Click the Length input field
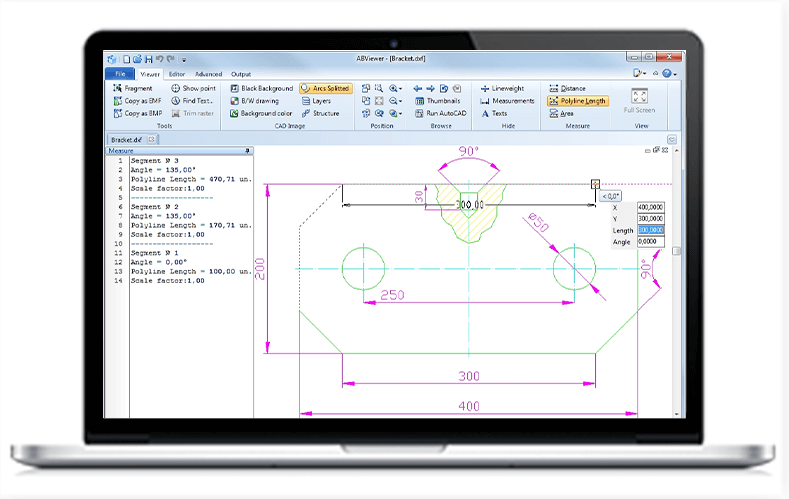789x499 pixels. (x=650, y=230)
